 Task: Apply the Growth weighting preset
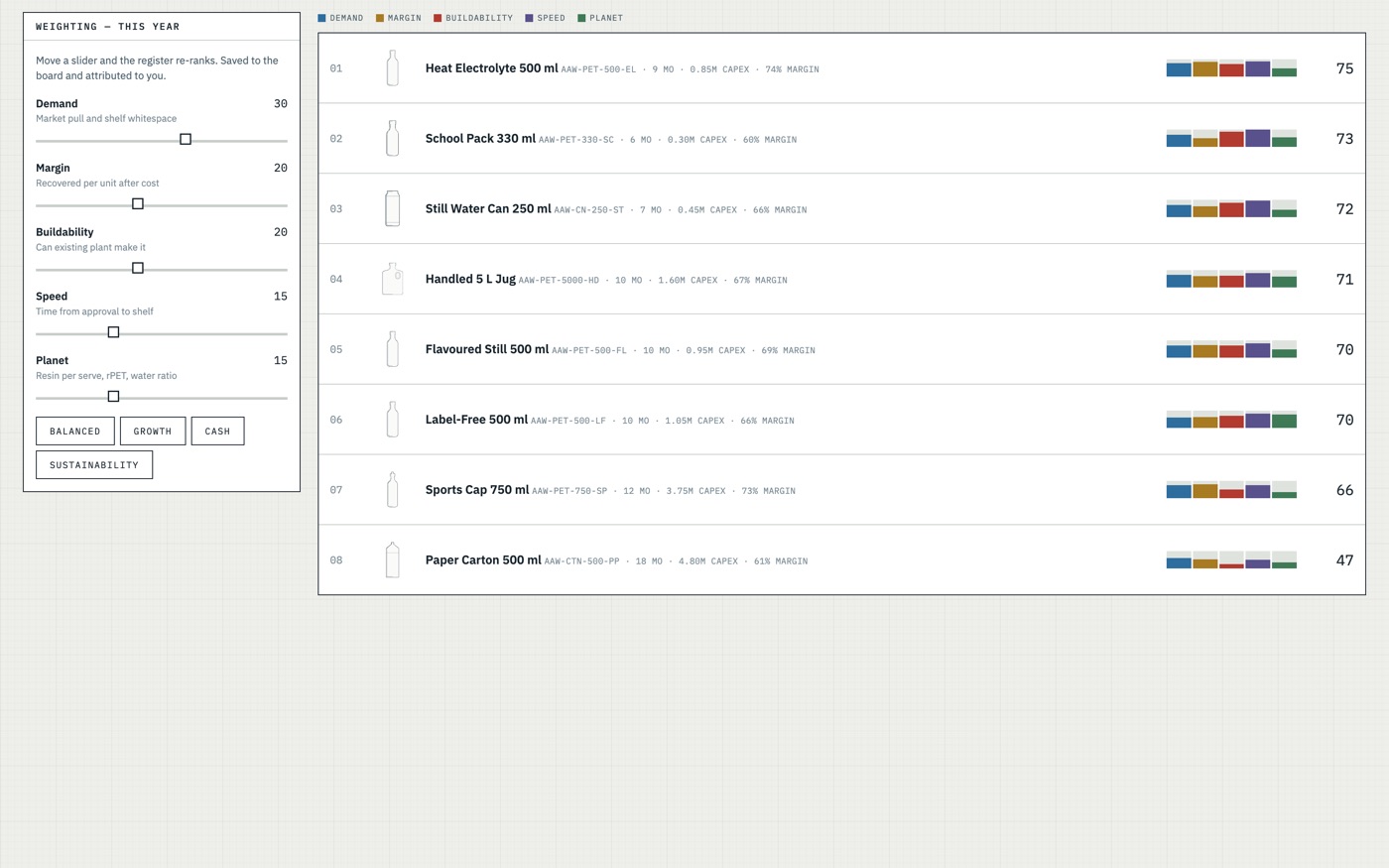[153, 432]
